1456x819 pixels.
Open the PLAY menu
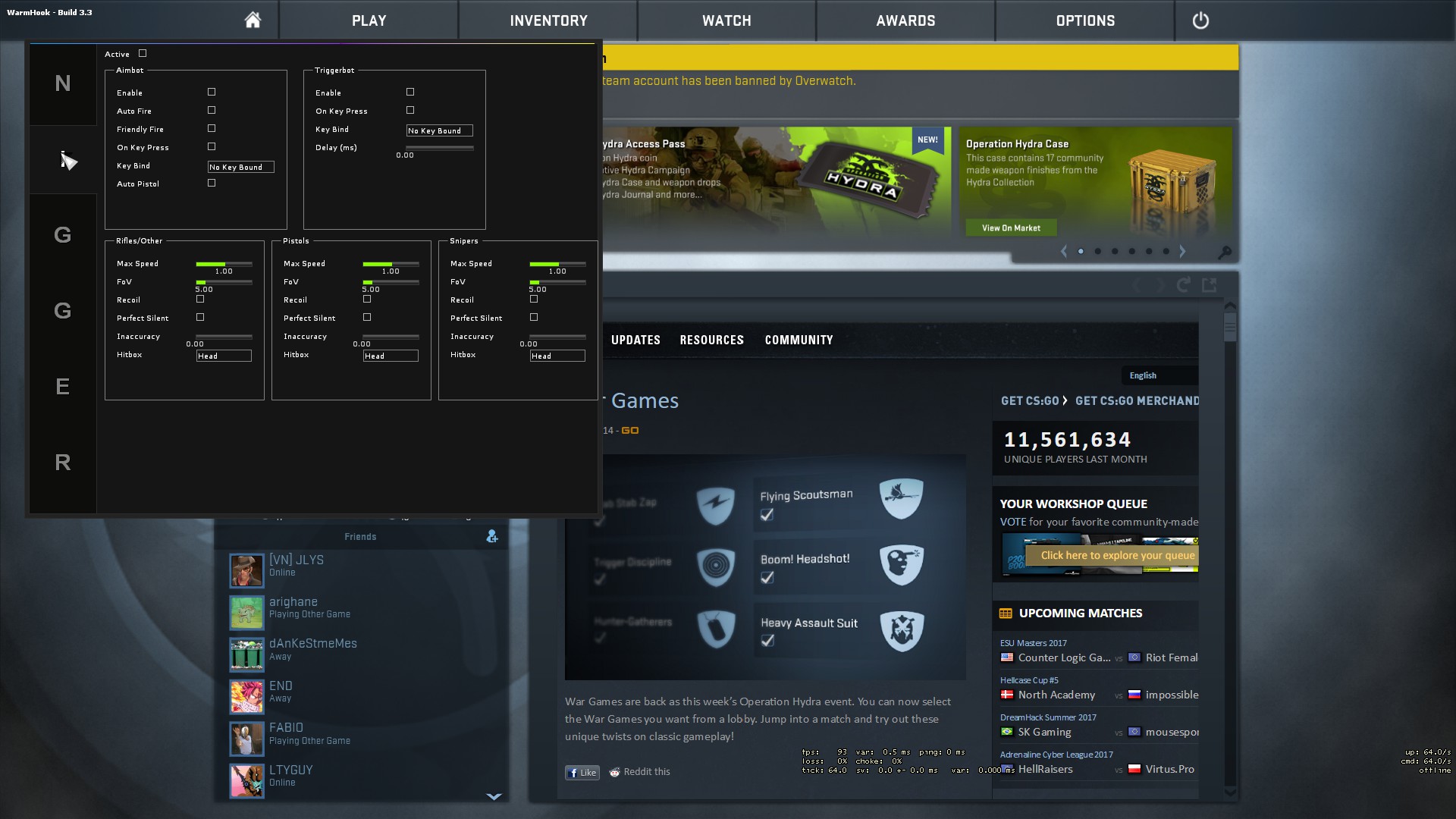coord(369,20)
